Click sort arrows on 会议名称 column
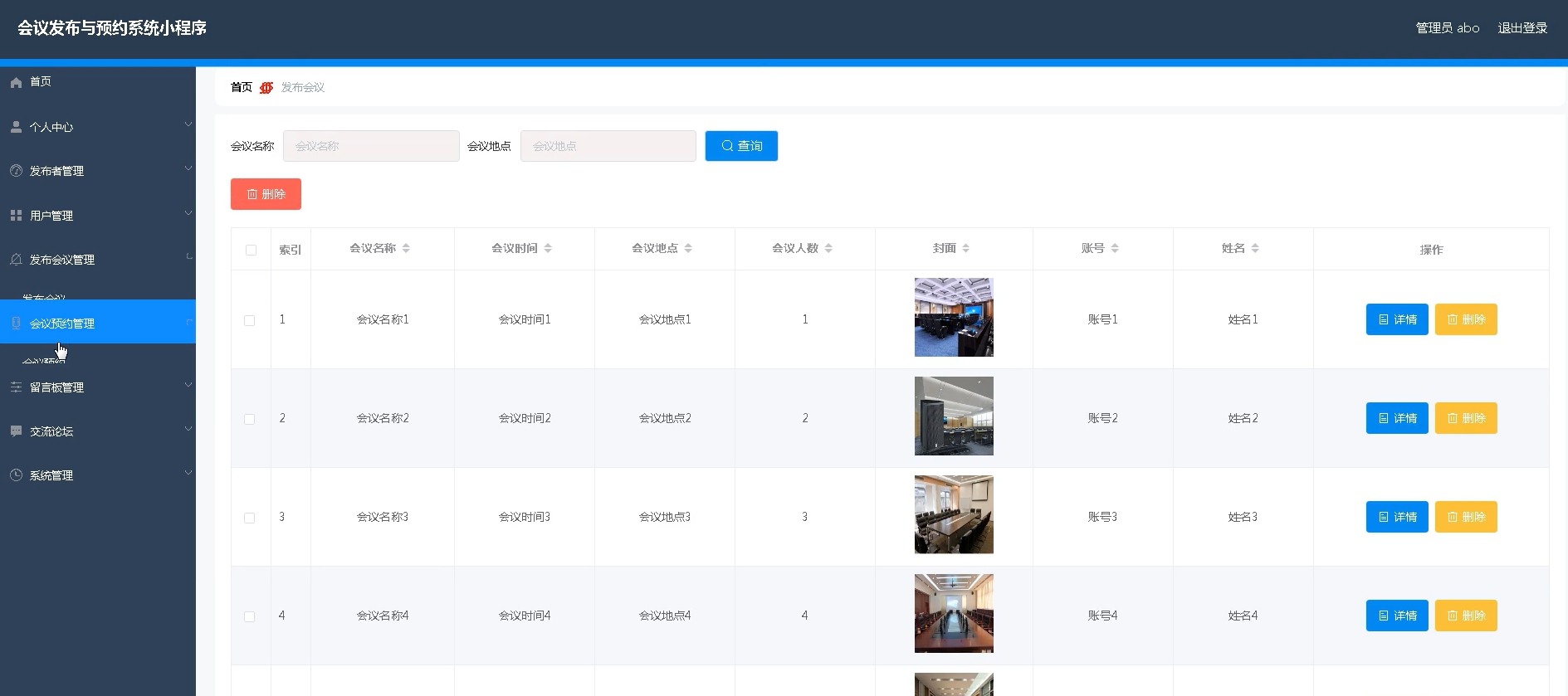 pyautogui.click(x=406, y=248)
